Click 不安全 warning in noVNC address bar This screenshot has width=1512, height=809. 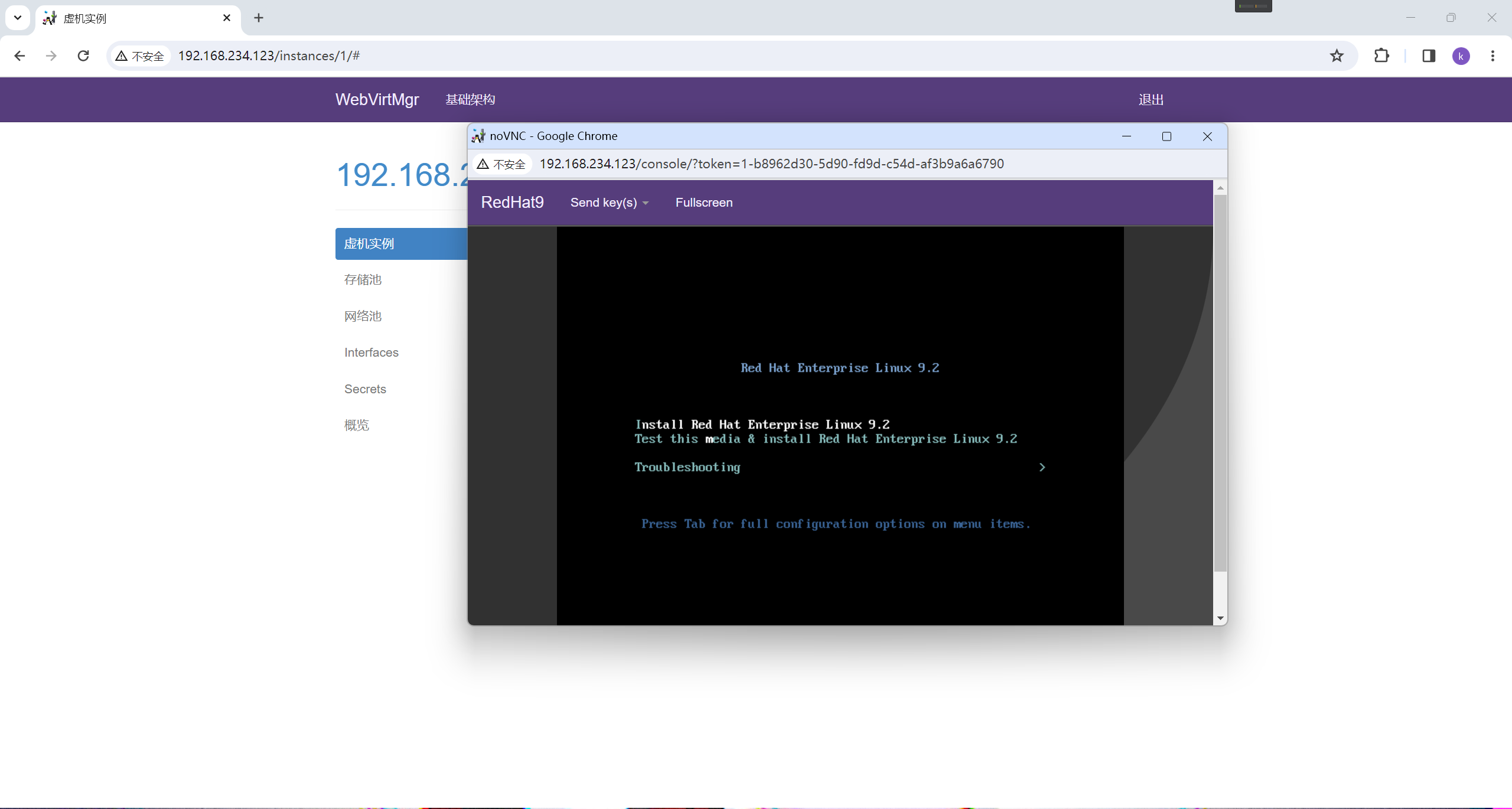click(502, 164)
